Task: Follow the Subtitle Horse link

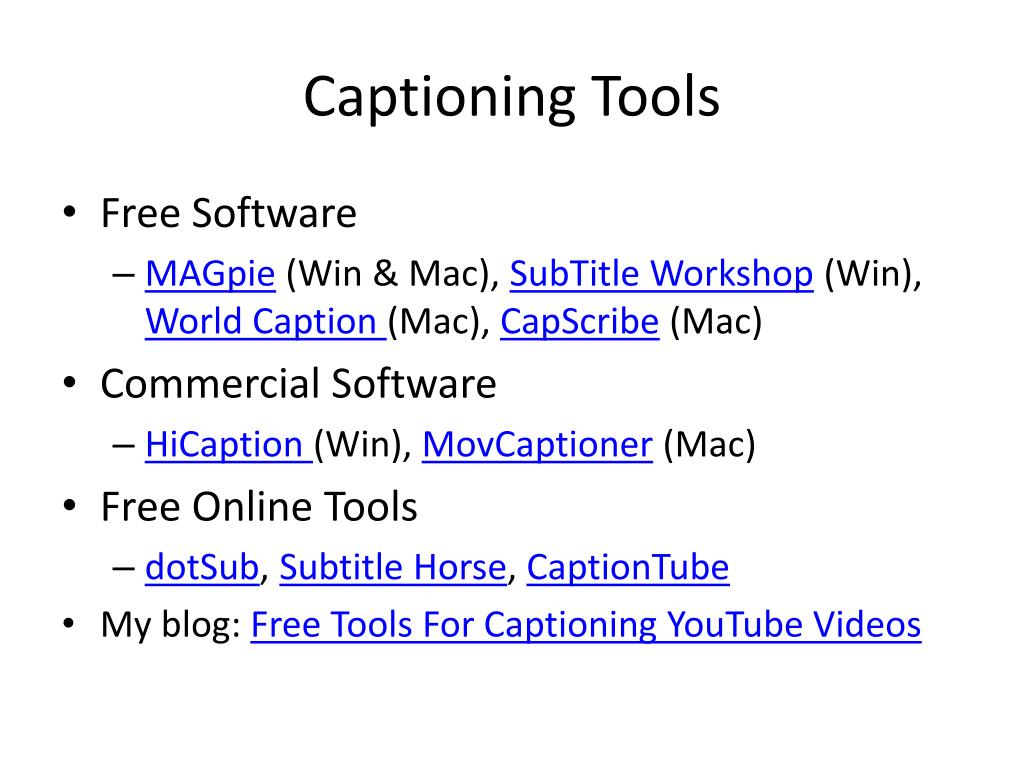Action: coord(393,567)
